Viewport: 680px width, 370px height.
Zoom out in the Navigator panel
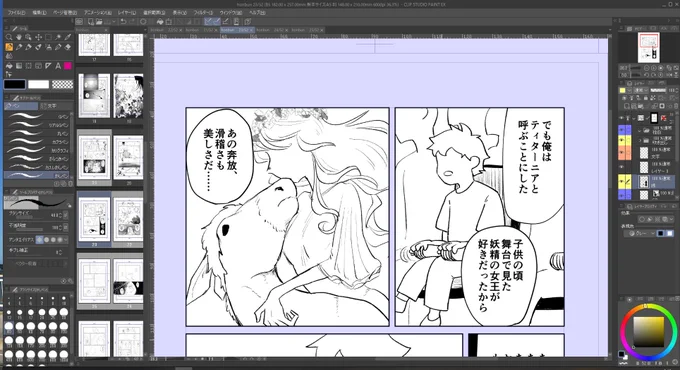point(647,68)
